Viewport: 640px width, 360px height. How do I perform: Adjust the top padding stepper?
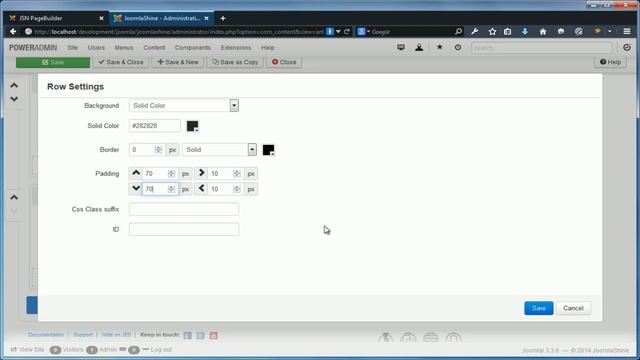click(171, 173)
